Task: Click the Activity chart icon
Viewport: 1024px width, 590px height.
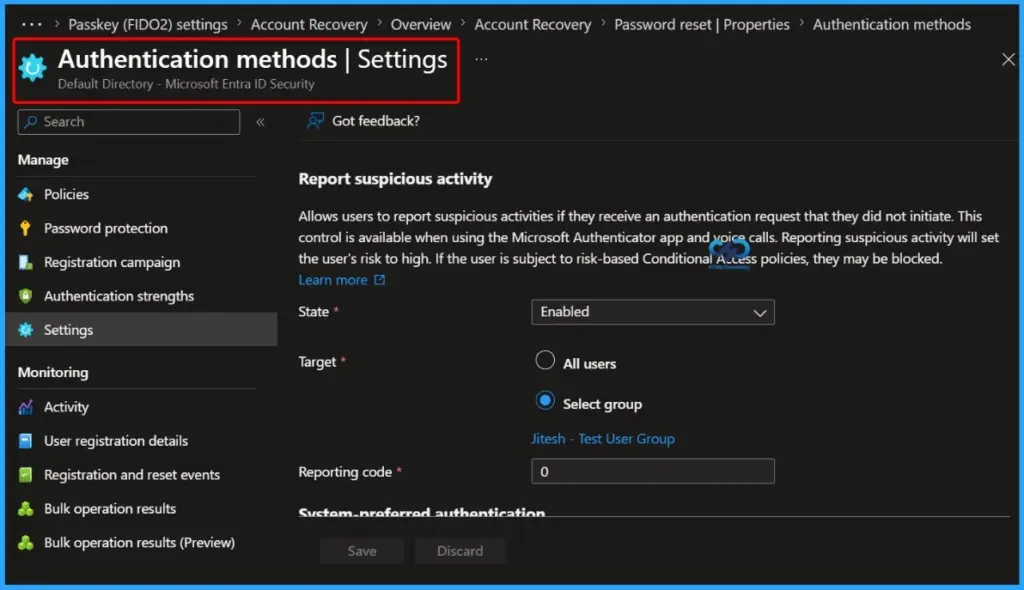Action: tap(25, 407)
